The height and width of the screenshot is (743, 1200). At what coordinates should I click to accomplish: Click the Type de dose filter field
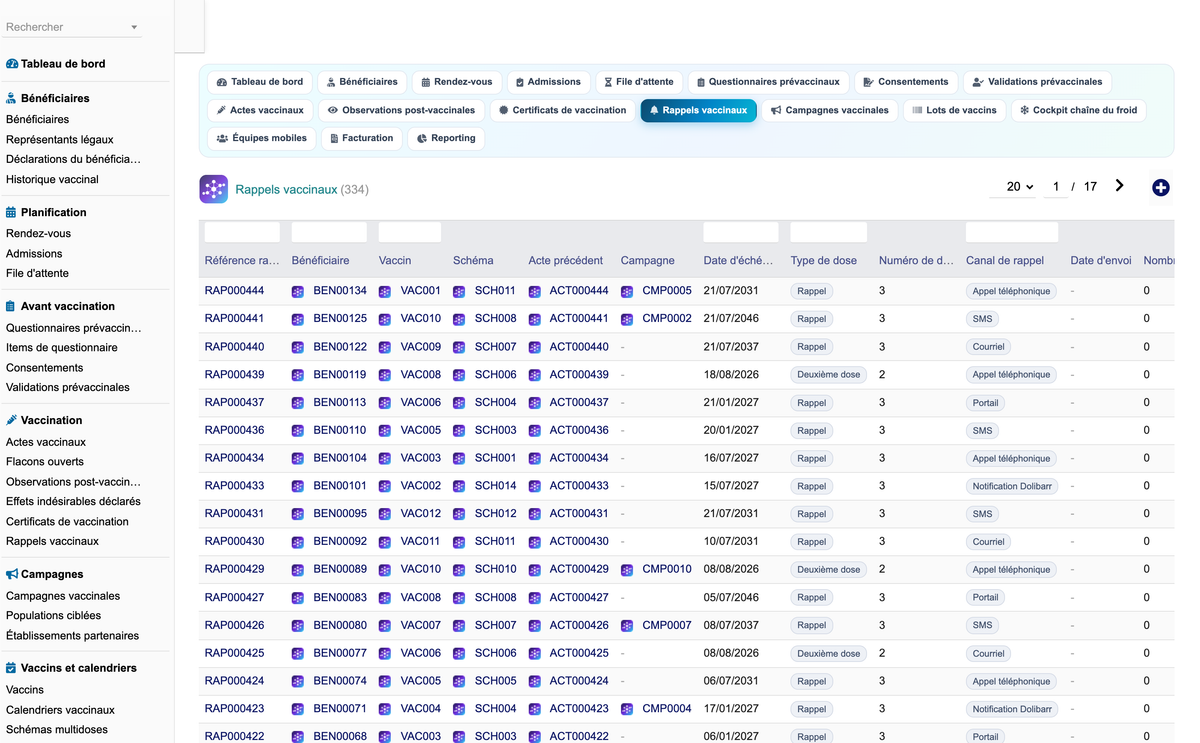point(828,232)
